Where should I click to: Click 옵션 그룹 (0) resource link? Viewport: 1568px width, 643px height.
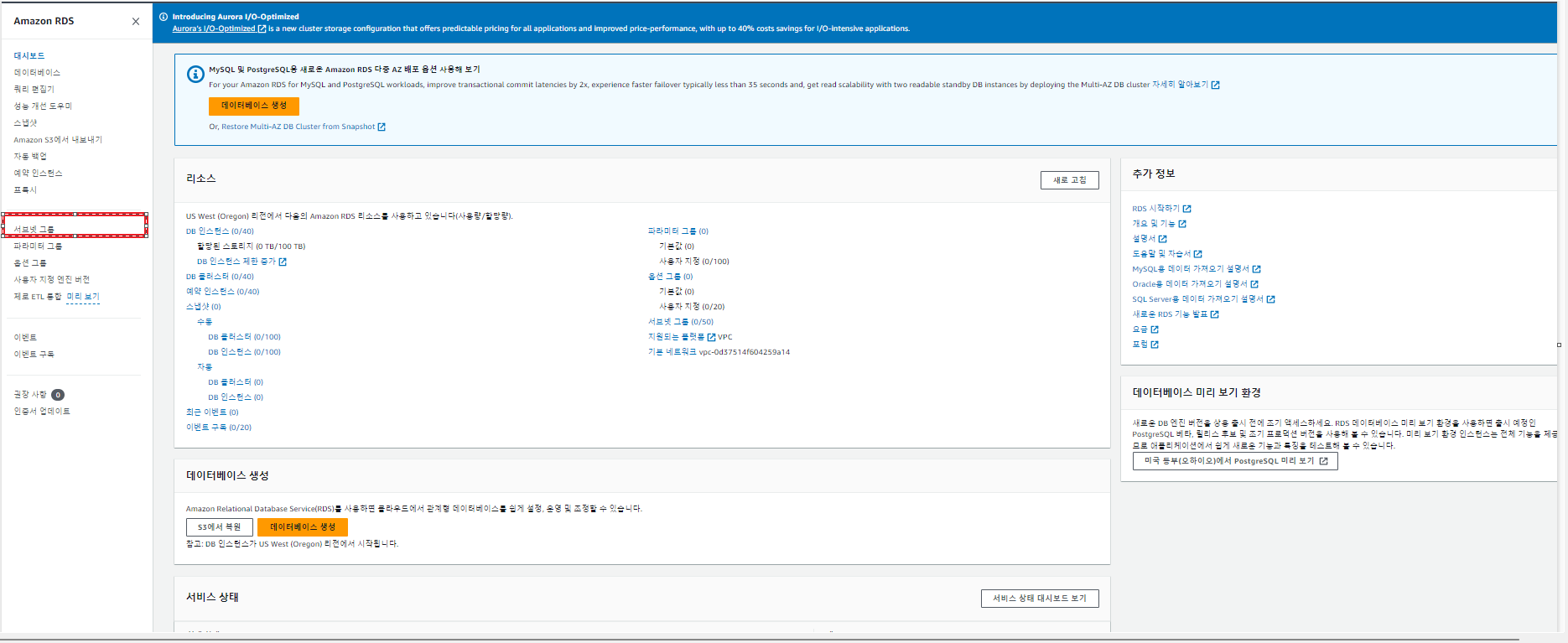[671, 277]
